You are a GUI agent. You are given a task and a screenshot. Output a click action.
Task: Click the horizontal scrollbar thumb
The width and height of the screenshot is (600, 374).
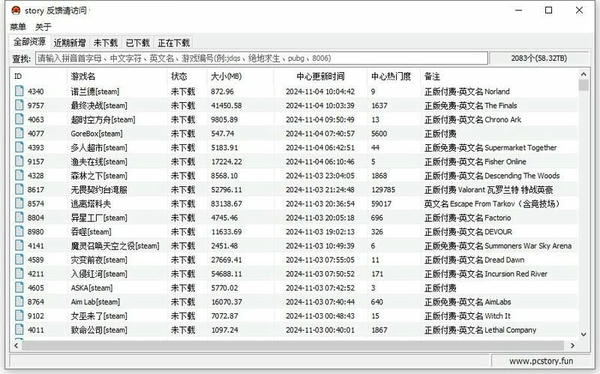coord(293,345)
